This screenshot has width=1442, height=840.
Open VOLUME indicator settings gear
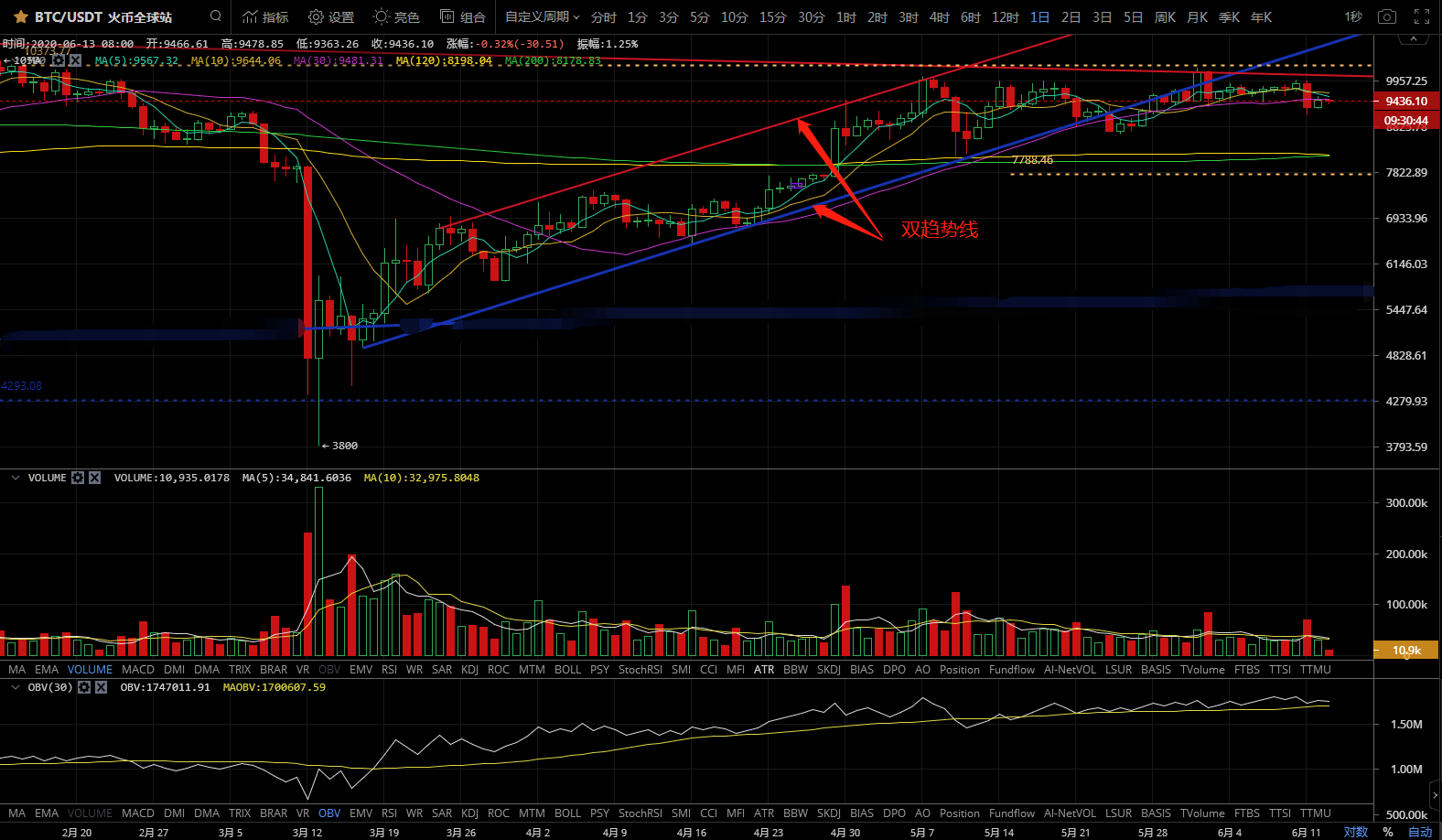coord(78,478)
